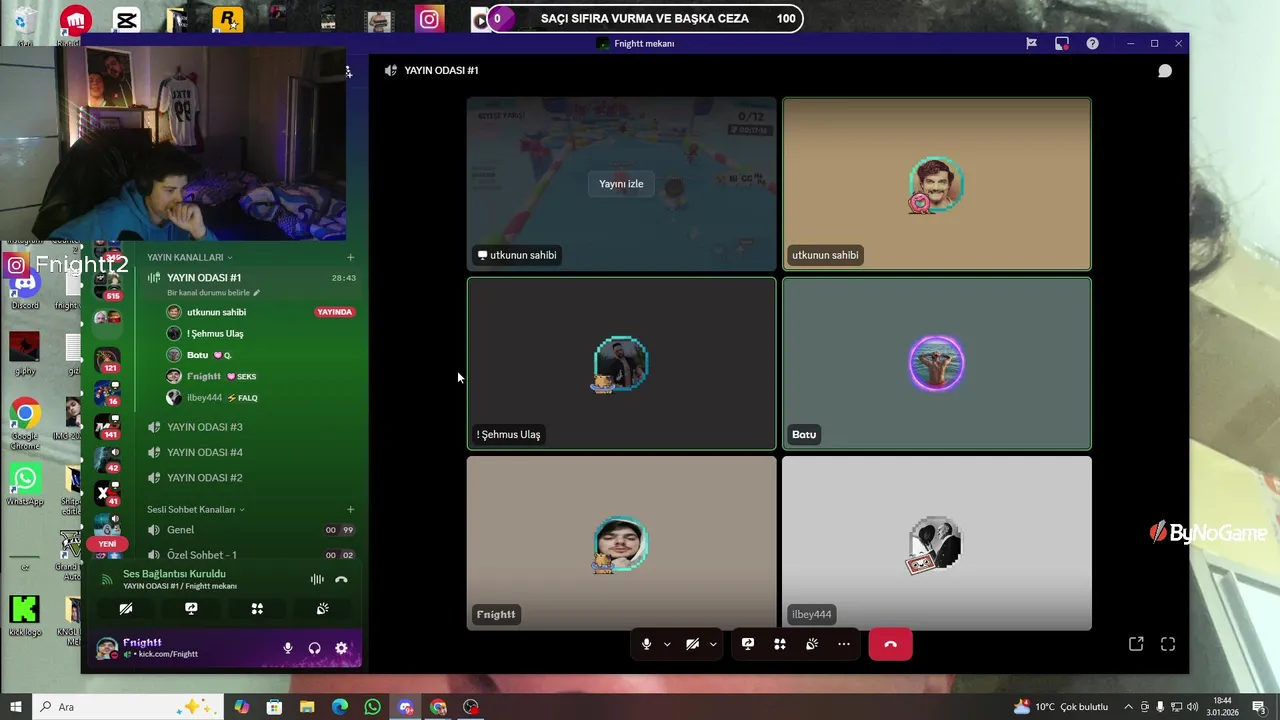Image resolution: width=1280 pixels, height=720 pixels.
Task: Open Fnightt user profile avatar
Action: click(x=107, y=648)
